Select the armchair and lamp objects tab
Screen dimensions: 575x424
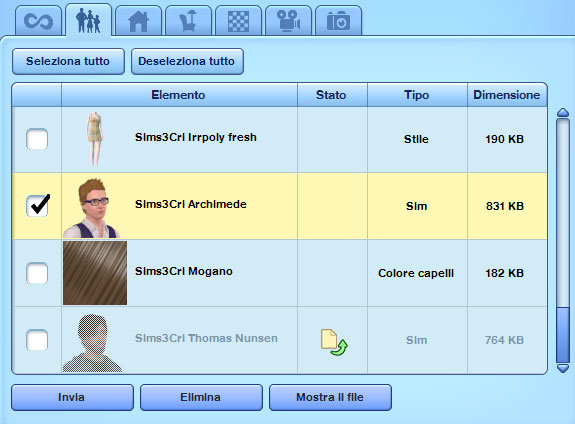[188, 21]
